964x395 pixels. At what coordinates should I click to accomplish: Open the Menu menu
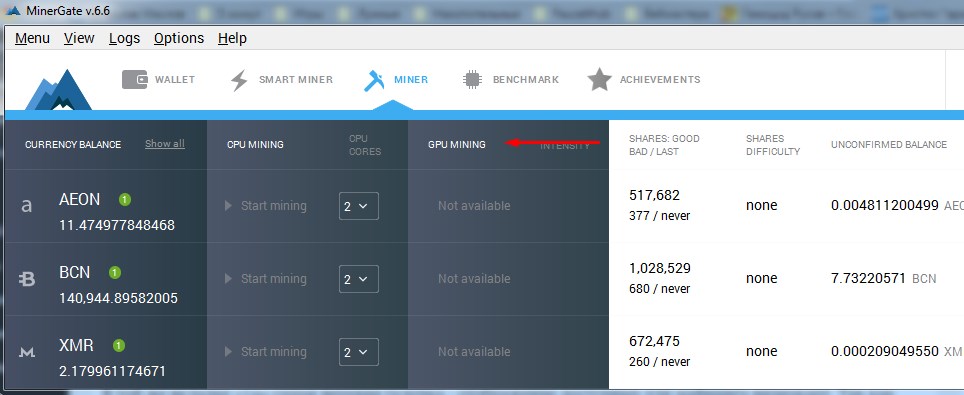(33, 38)
